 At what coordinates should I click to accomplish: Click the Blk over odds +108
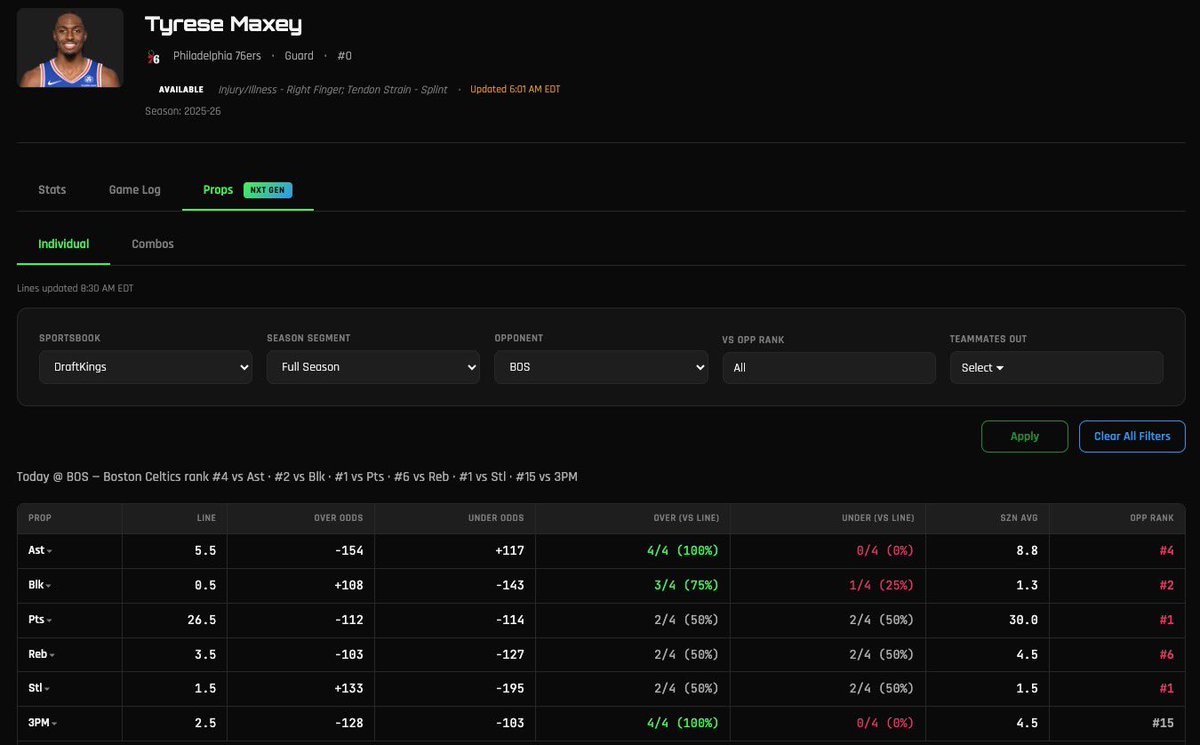348,585
